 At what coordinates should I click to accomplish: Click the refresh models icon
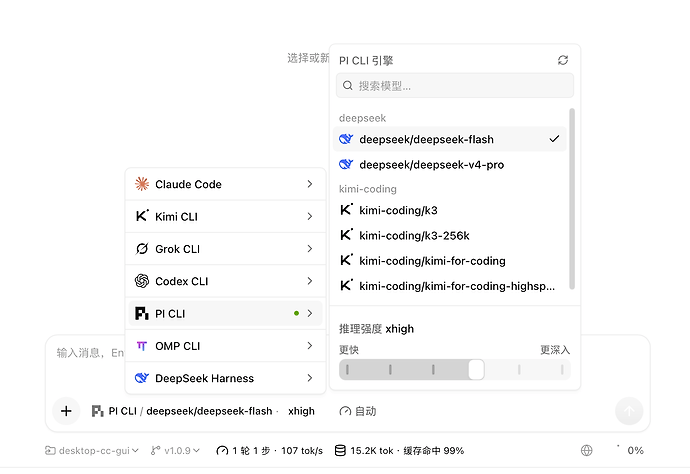tap(563, 60)
